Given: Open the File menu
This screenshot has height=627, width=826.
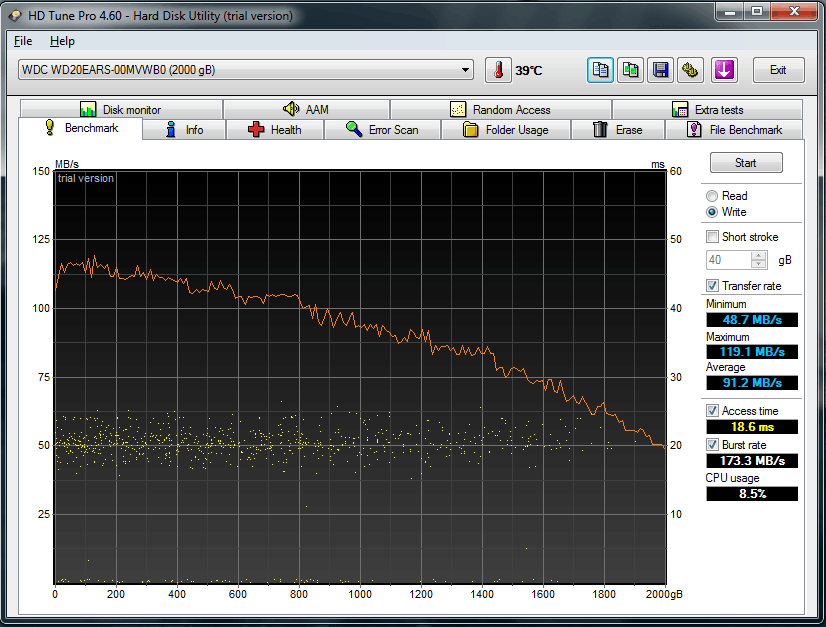Looking at the screenshot, I should tap(23, 41).
